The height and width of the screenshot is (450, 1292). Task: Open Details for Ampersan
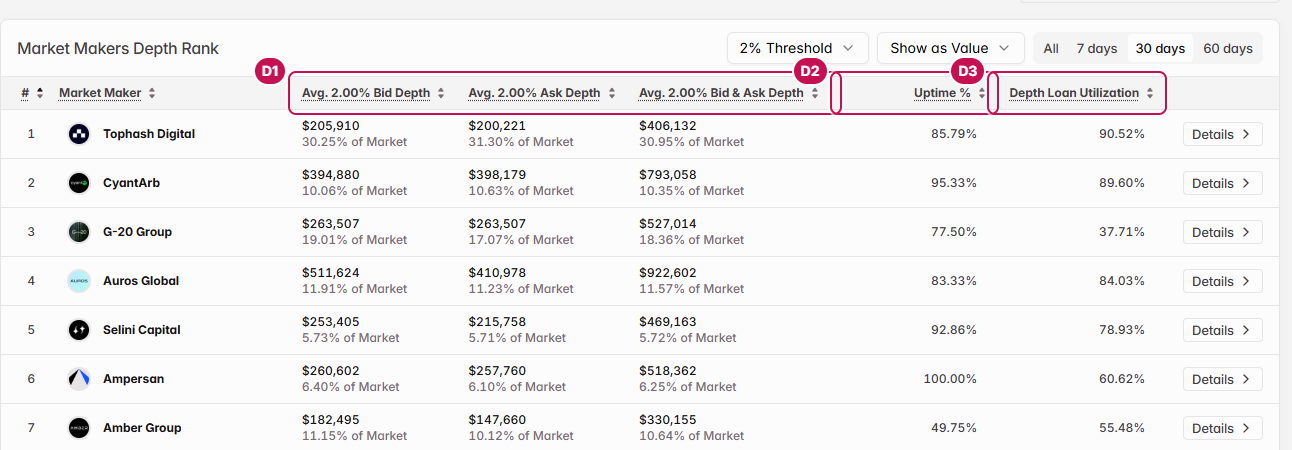[1222, 379]
